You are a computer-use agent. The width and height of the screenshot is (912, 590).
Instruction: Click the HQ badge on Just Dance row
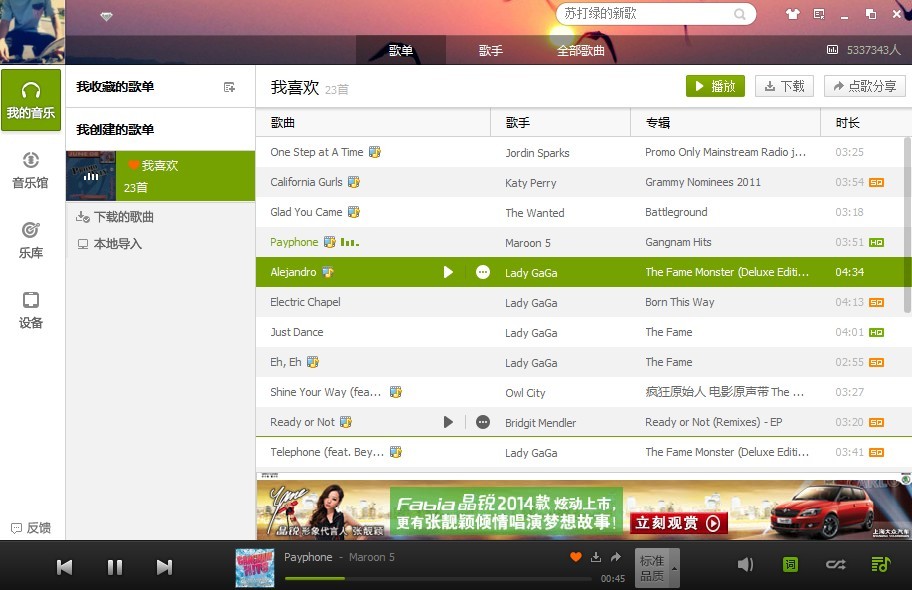point(877,332)
